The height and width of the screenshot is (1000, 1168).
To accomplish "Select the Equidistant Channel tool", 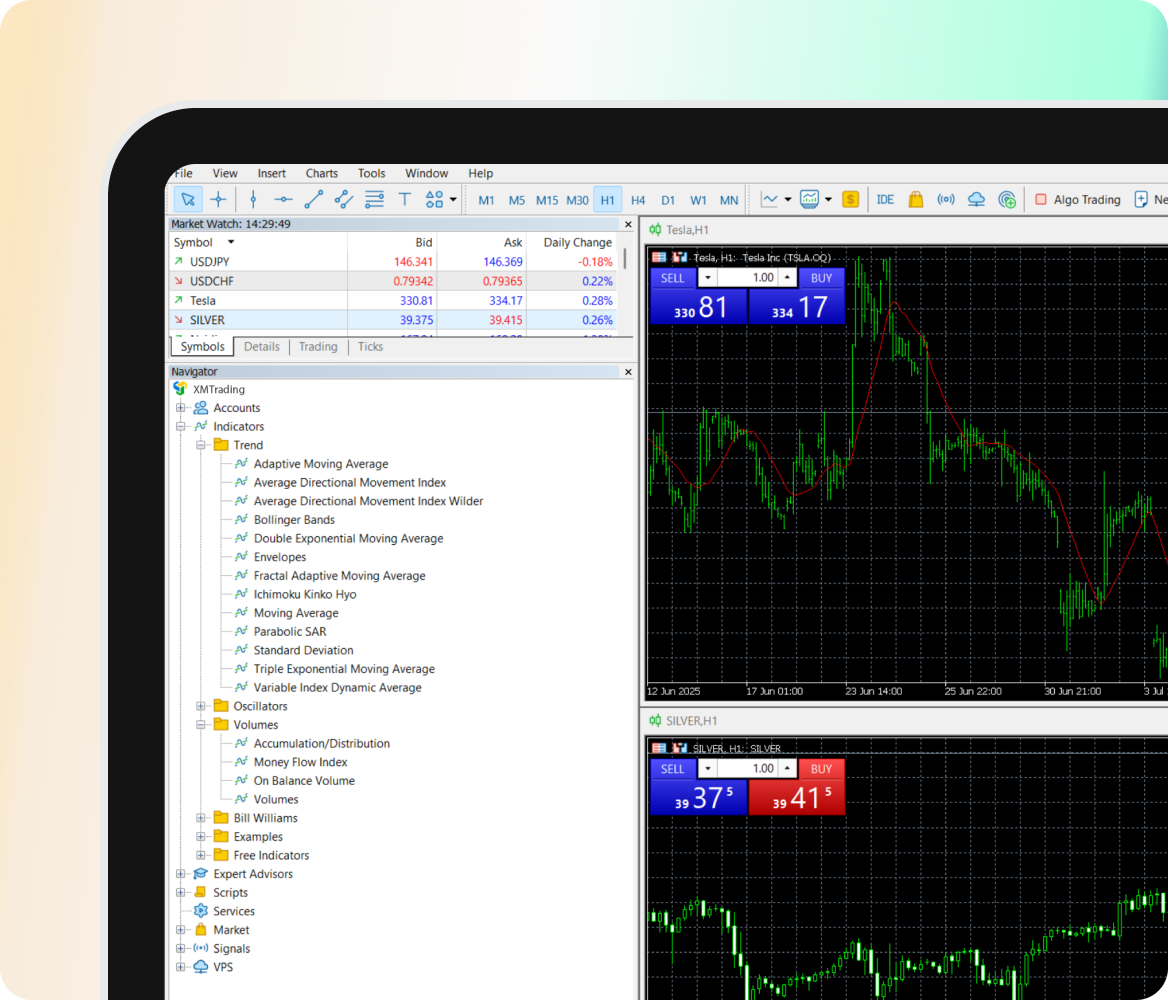I will [x=343, y=199].
